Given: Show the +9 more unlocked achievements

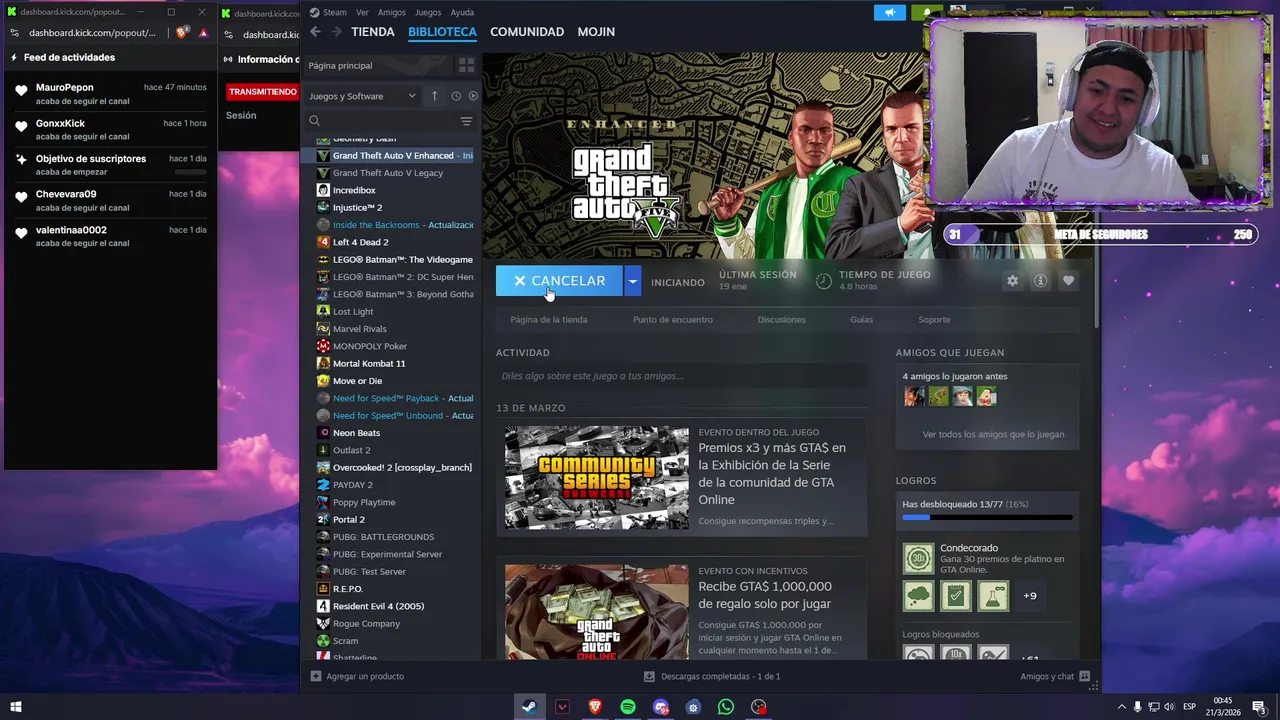Looking at the screenshot, I should pyautogui.click(x=1030, y=596).
